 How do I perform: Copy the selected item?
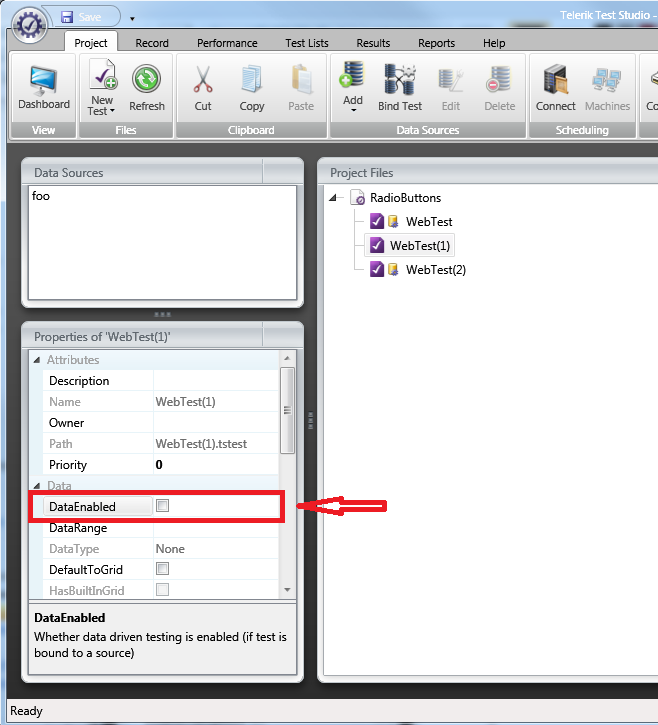[x=252, y=88]
